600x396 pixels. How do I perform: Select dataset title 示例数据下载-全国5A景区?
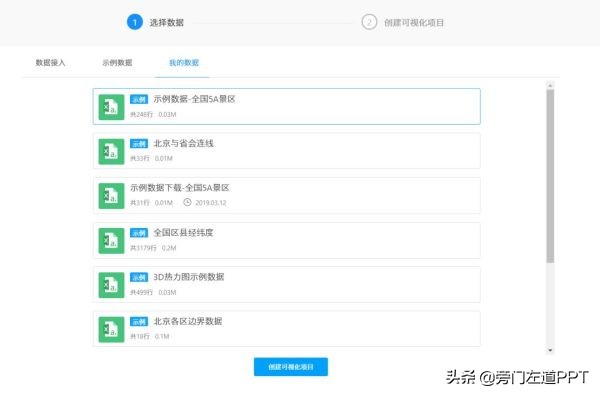click(x=180, y=188)
